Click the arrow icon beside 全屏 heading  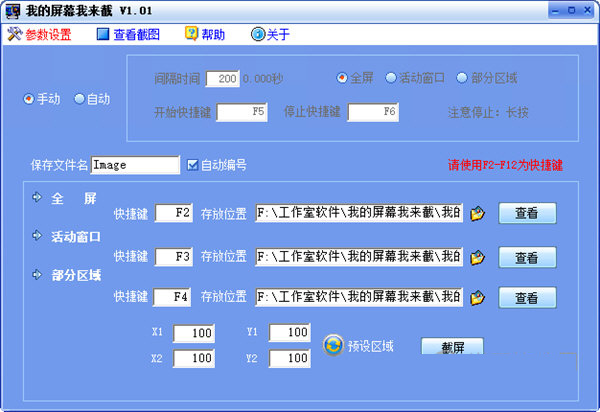pyautogui.click(x=38, y=197)
